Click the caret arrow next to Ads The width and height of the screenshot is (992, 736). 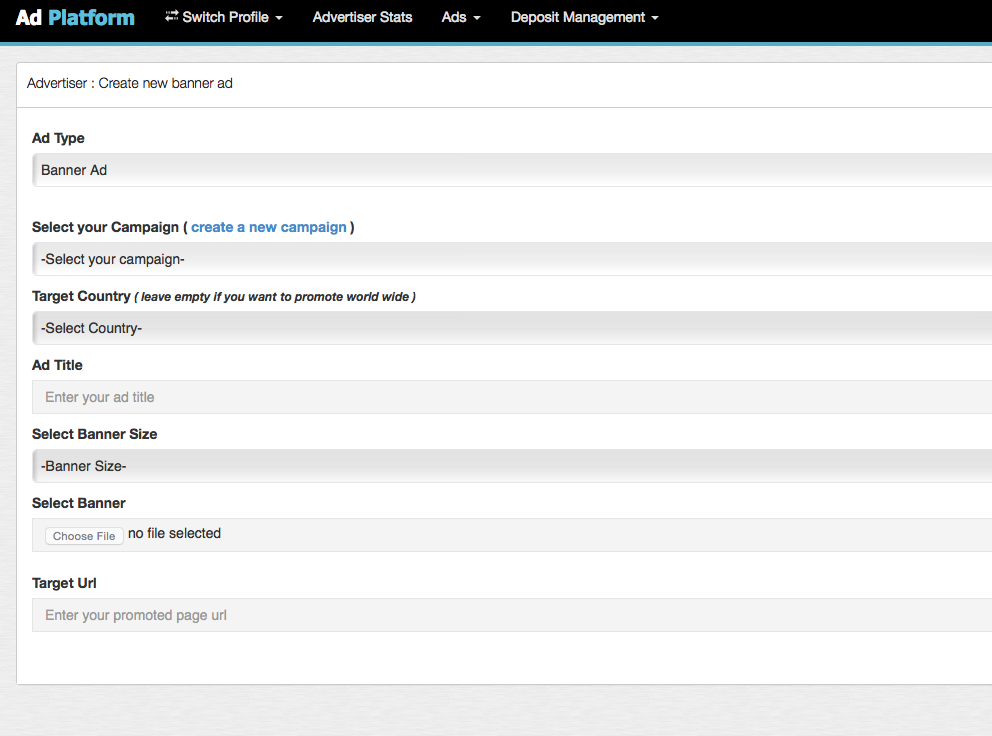477,19
